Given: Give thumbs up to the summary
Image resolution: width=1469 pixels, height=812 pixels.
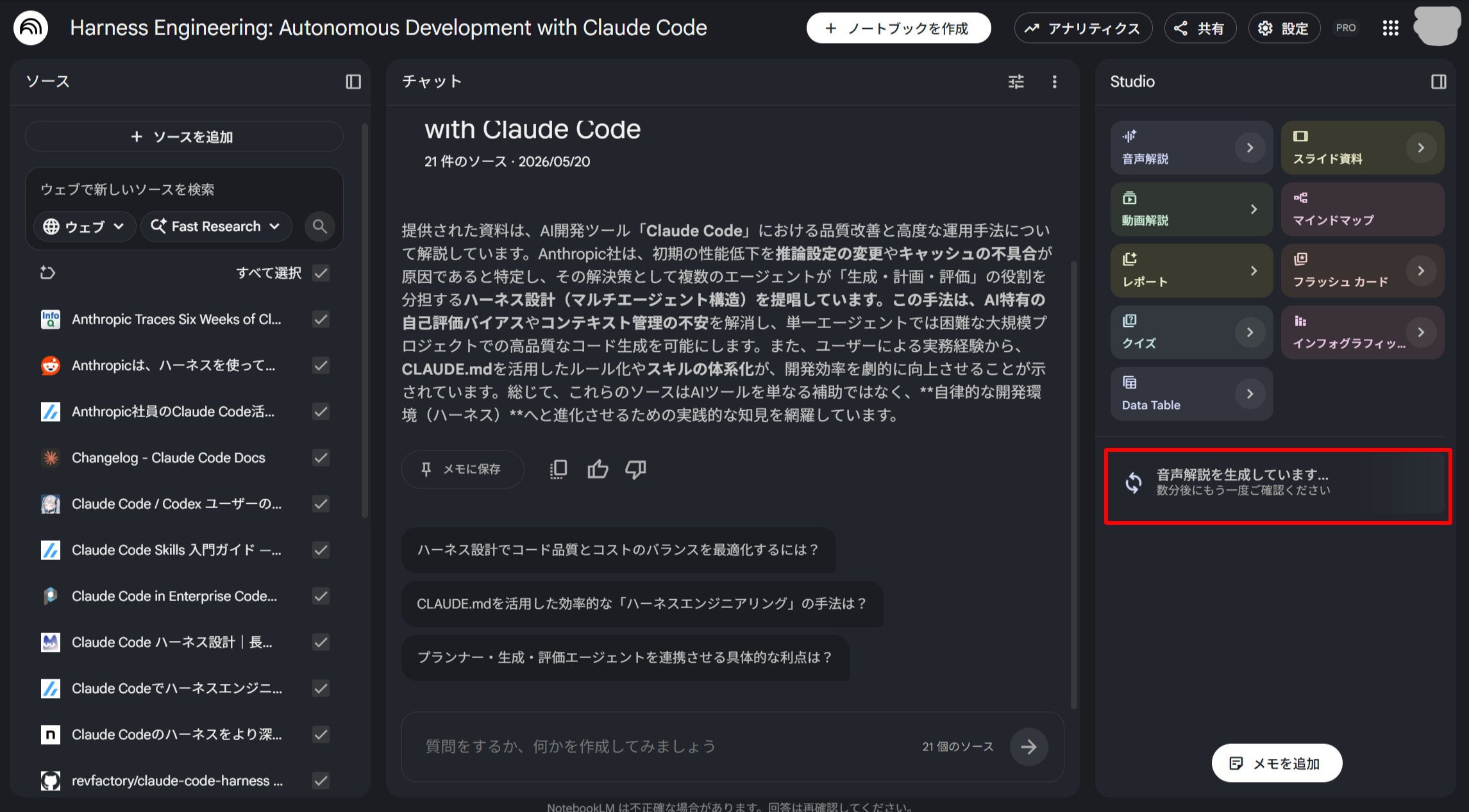Looking at the screenshot, I should coord(598,469).
